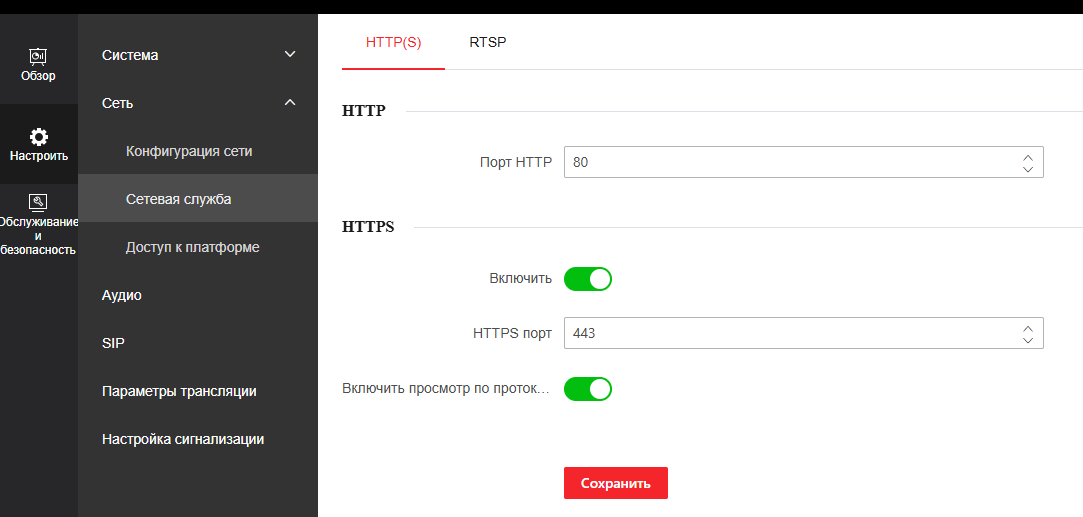
Task: Select the HTTP(S) tab
Action: coord(393,43)
